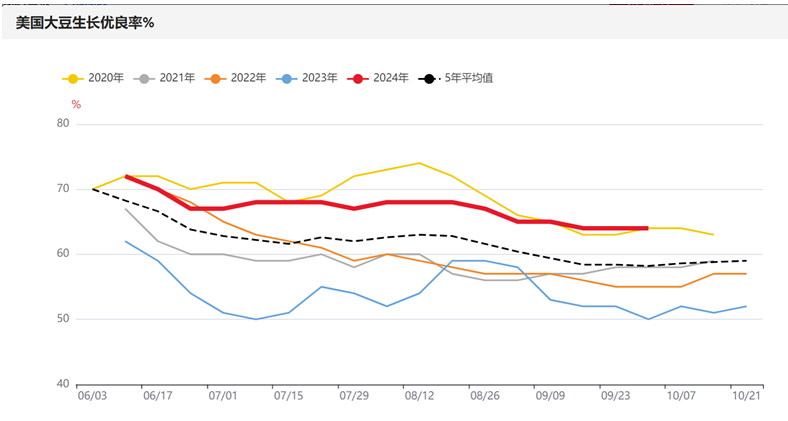Click the 10/21 x-axis date label
Image resolution: width=788 pixels, height=421 pixels.
click(x=746, y=396)
